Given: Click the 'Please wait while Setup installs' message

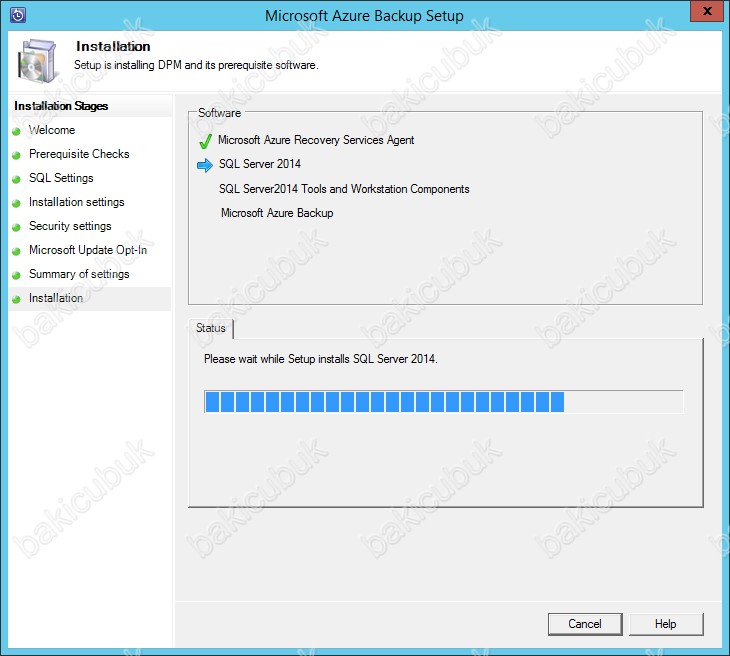Looking at the screenshot, I should (321, 359).
